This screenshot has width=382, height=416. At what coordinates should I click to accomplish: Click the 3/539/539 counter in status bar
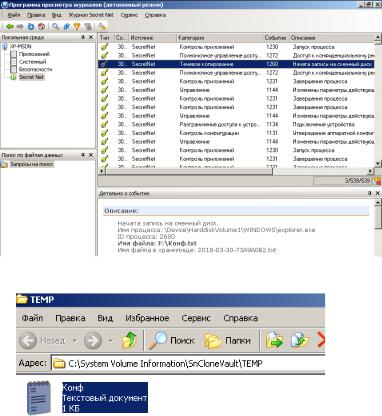coord(357,181)
